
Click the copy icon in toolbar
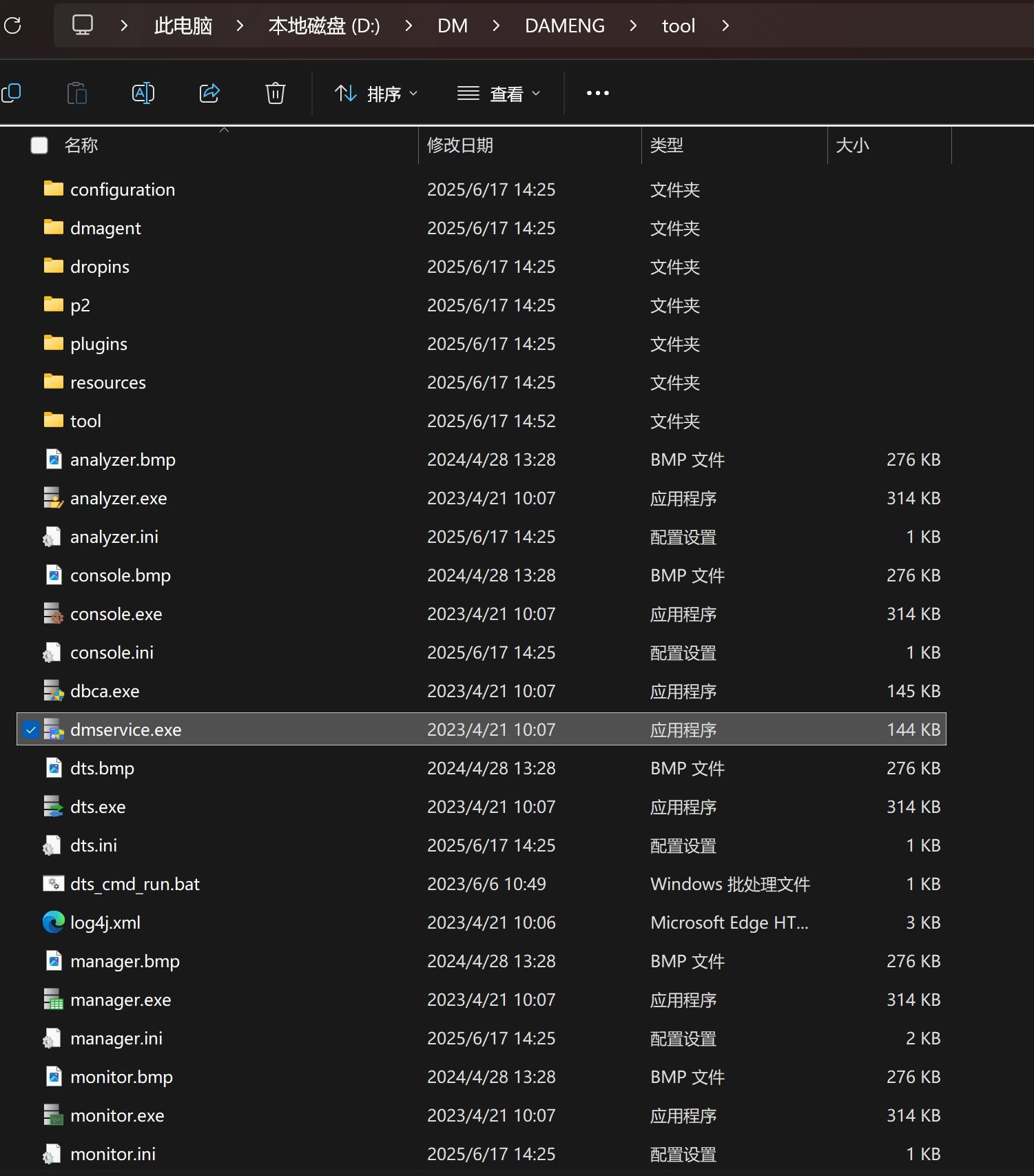point(12,93)
